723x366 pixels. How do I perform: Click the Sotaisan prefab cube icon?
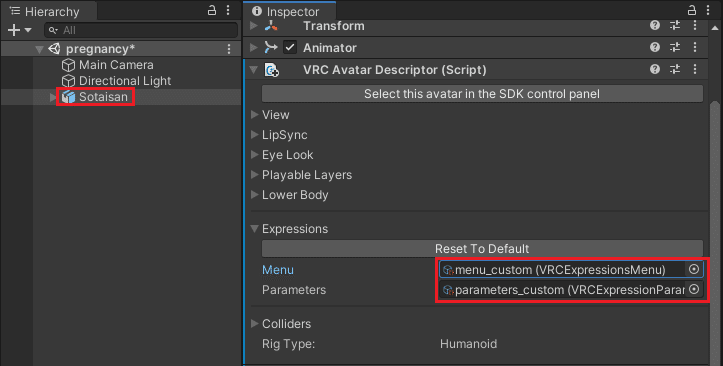click(x=68, y=97)
